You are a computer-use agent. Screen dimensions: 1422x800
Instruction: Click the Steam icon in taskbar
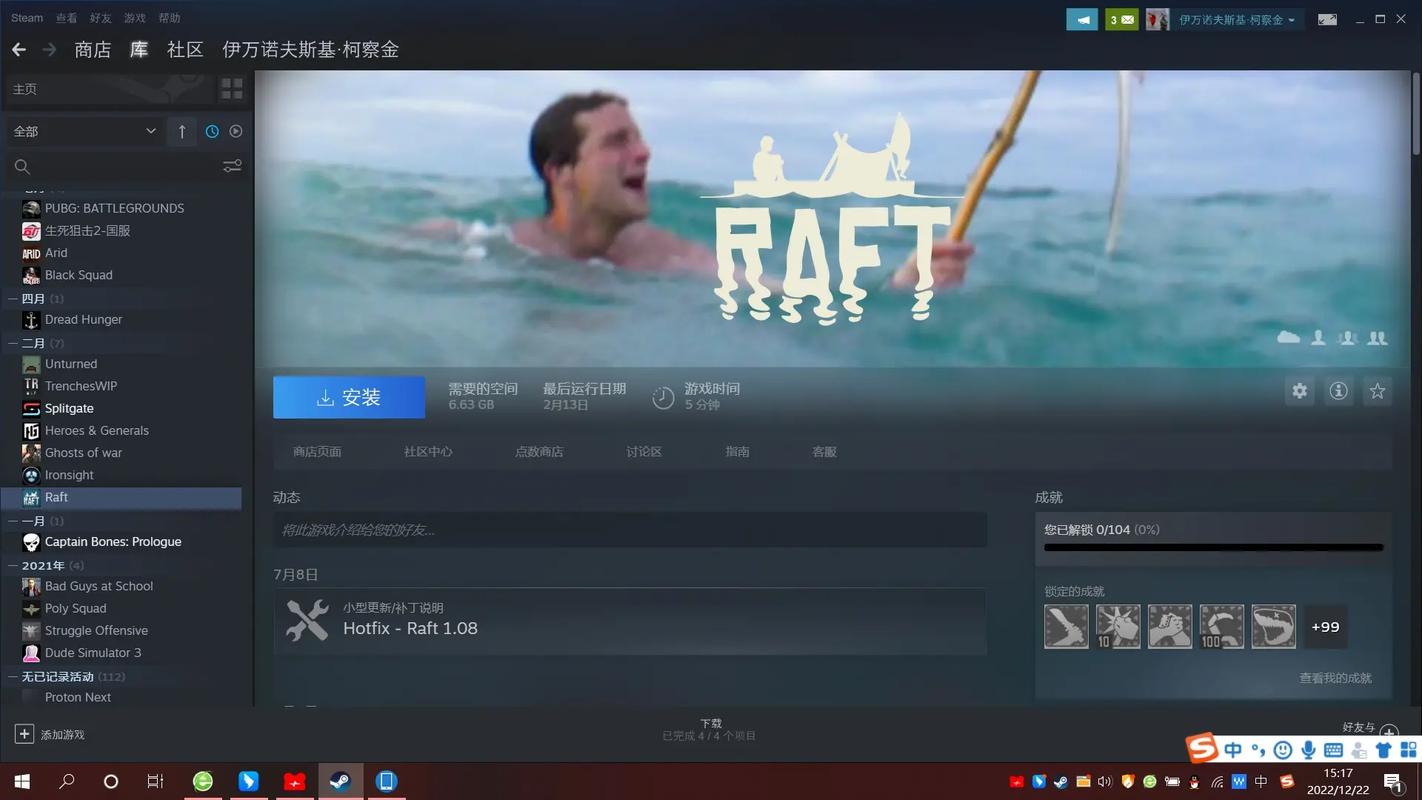coord(340,781)
